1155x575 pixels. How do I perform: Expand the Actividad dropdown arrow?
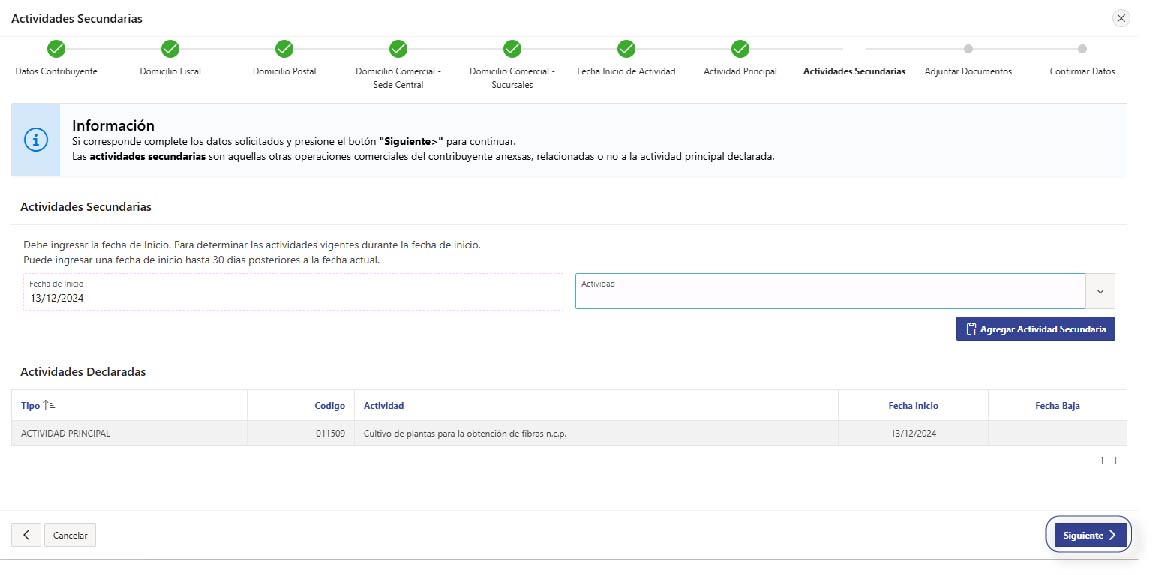(1100, 291)
